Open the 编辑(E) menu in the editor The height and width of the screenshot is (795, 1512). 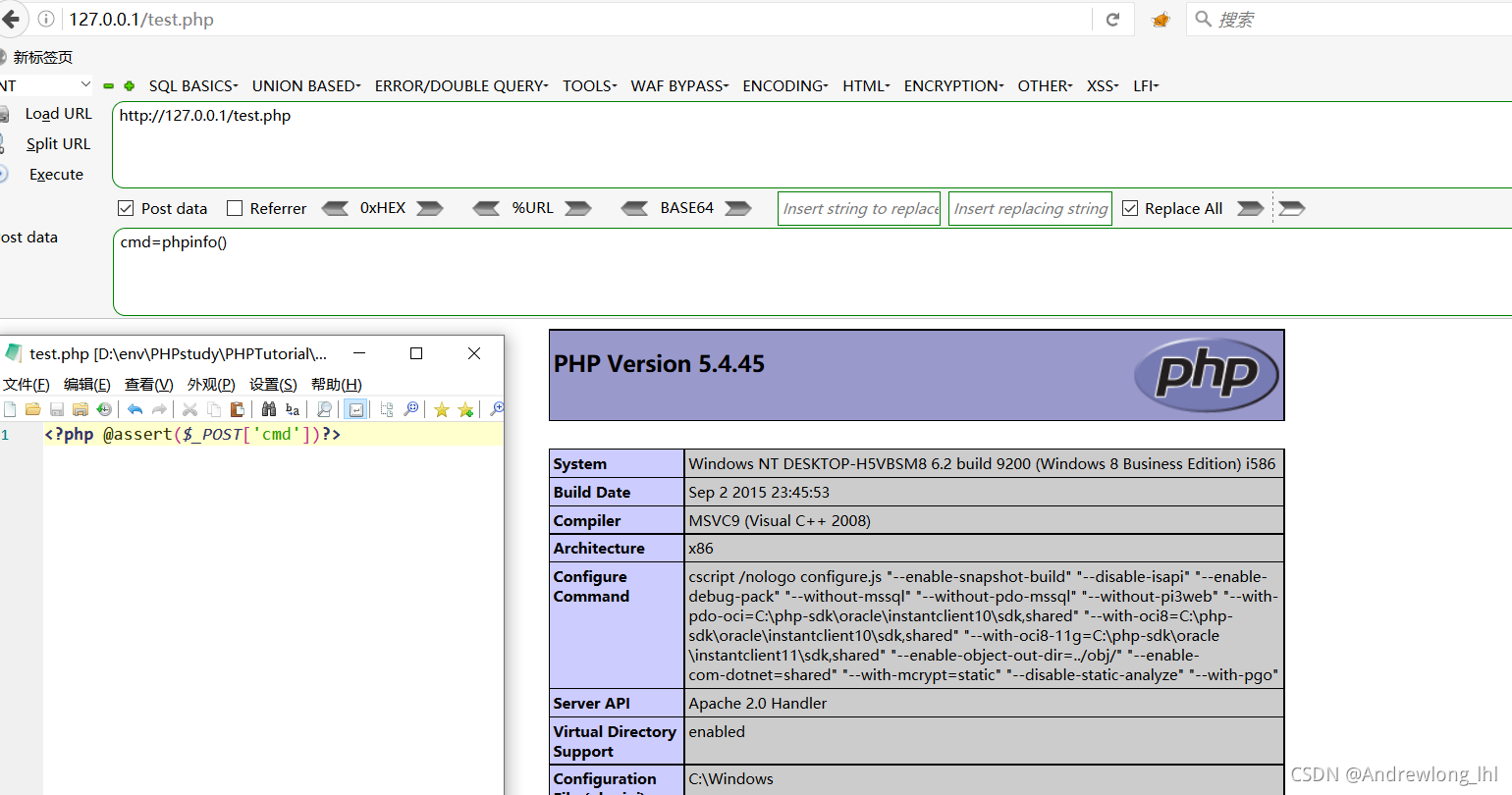pyautogui.click(x=87, y=385)
